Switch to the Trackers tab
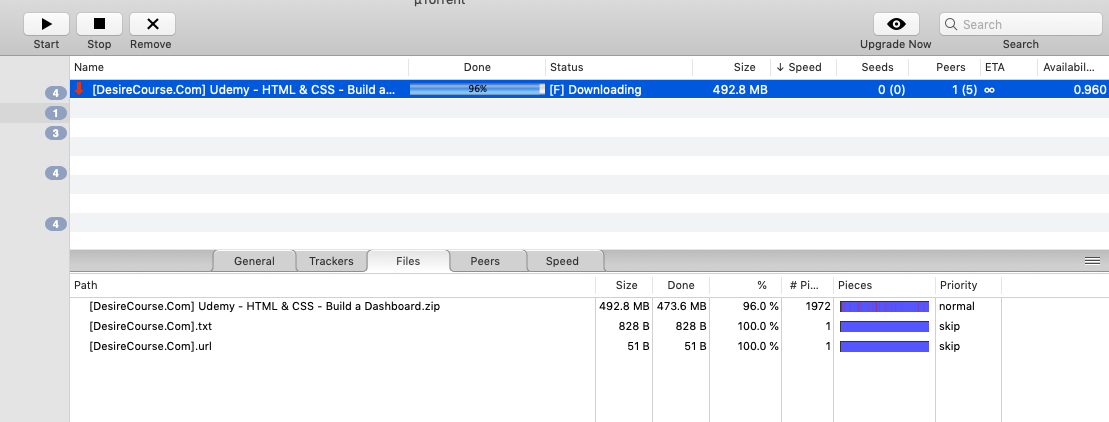The width and height of the screenshot is (1109, 422). [331, 261]
